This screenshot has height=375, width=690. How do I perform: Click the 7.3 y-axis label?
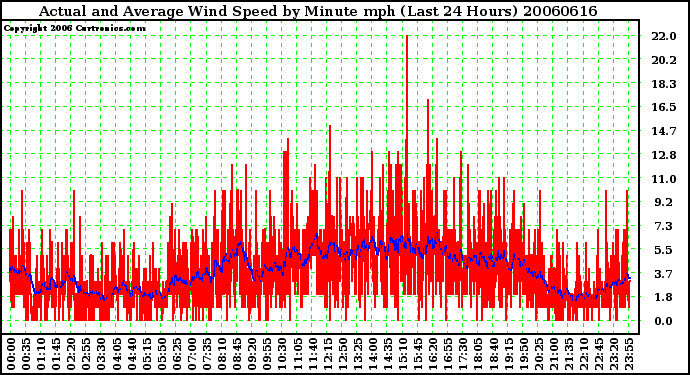click(664, 226)
